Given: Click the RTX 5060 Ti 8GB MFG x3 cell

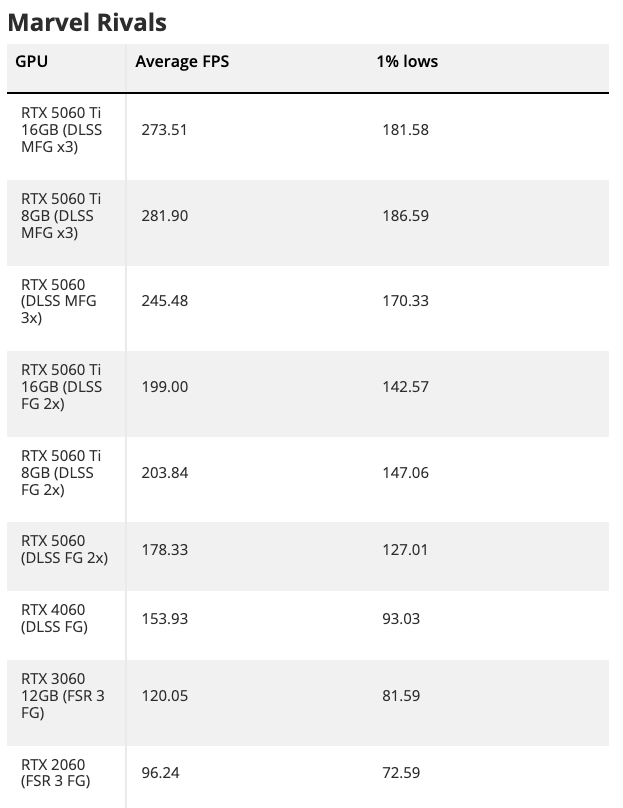Looking at the screenshot, I should click(62, 216).
